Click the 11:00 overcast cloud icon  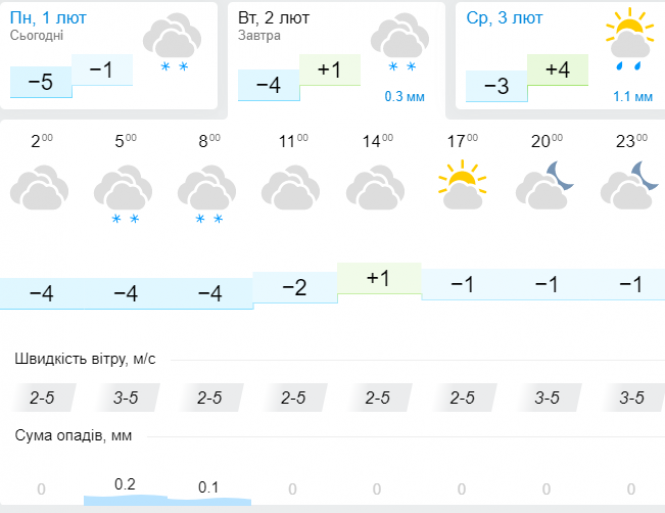pos(292,188)
